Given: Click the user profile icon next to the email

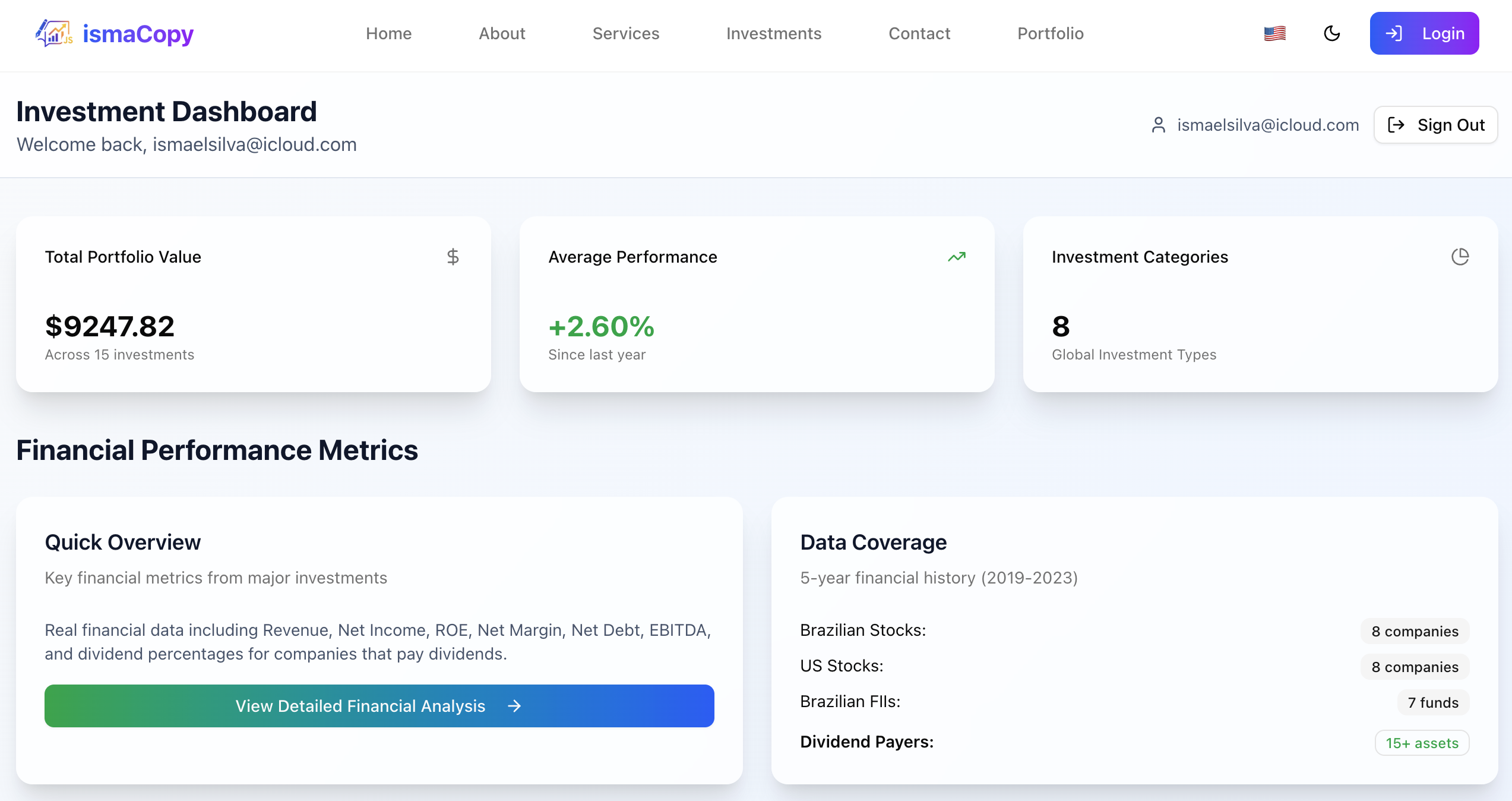Looking at the screenshot, I should click(x=1158, y=125).
